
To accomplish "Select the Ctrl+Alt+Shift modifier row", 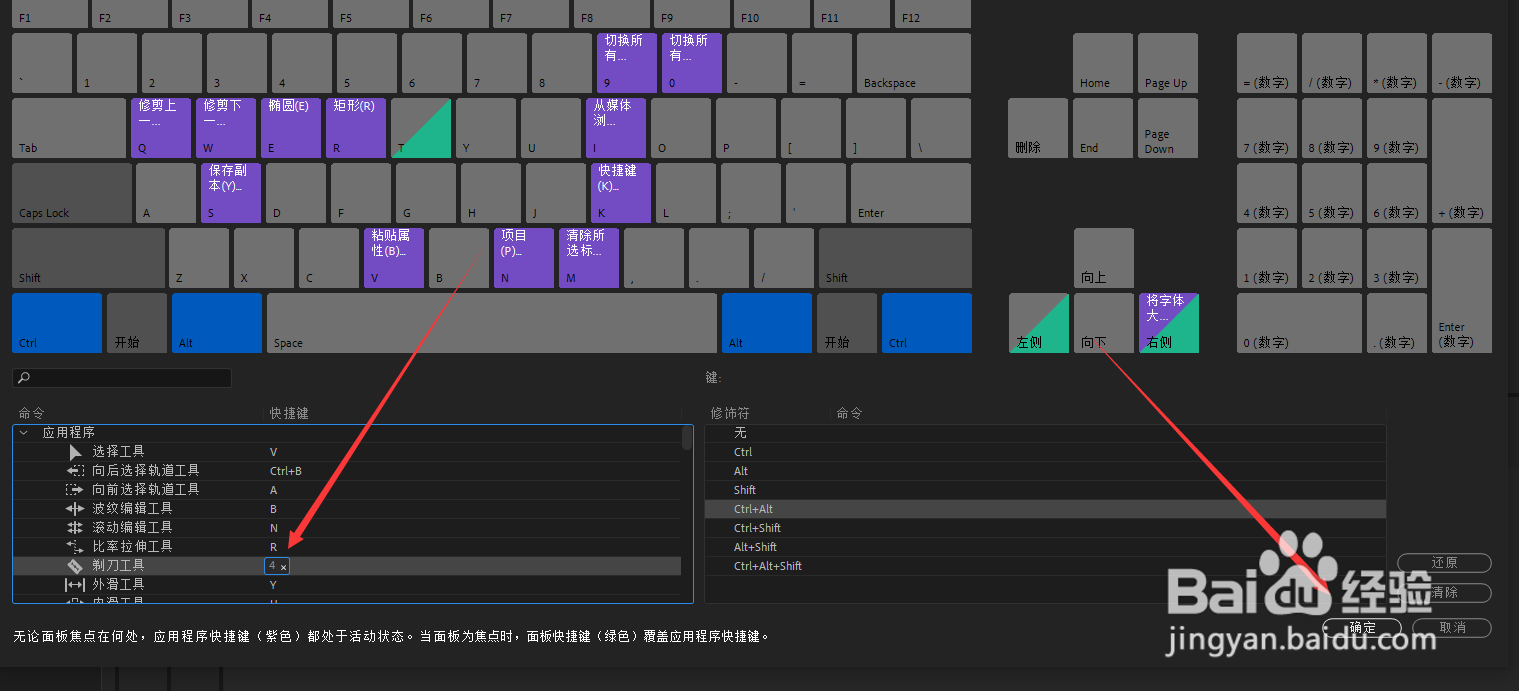I will pos(1045,566).
